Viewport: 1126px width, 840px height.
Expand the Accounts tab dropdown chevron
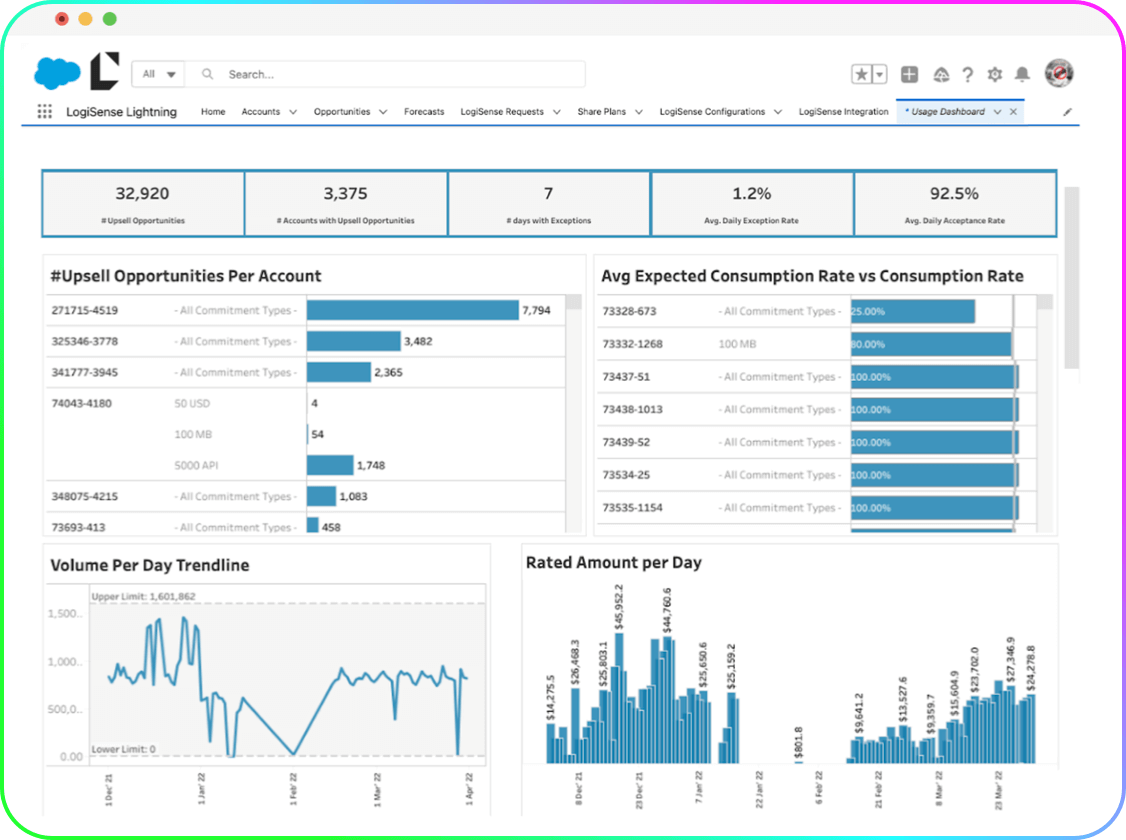(293, 112)
